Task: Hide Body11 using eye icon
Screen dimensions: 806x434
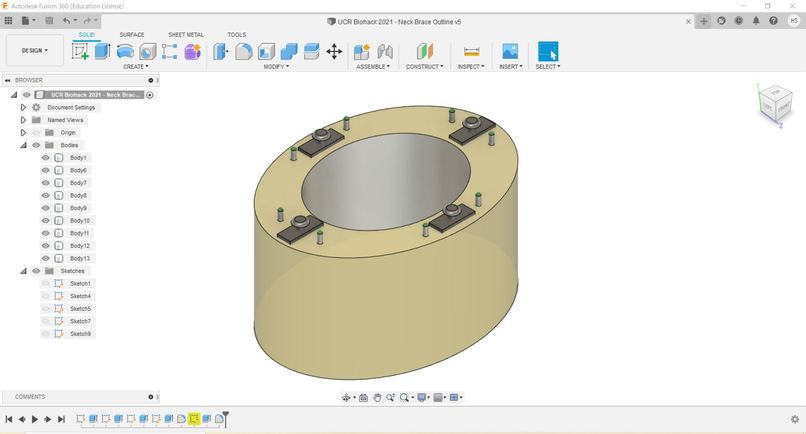Action: click(46, 233)
